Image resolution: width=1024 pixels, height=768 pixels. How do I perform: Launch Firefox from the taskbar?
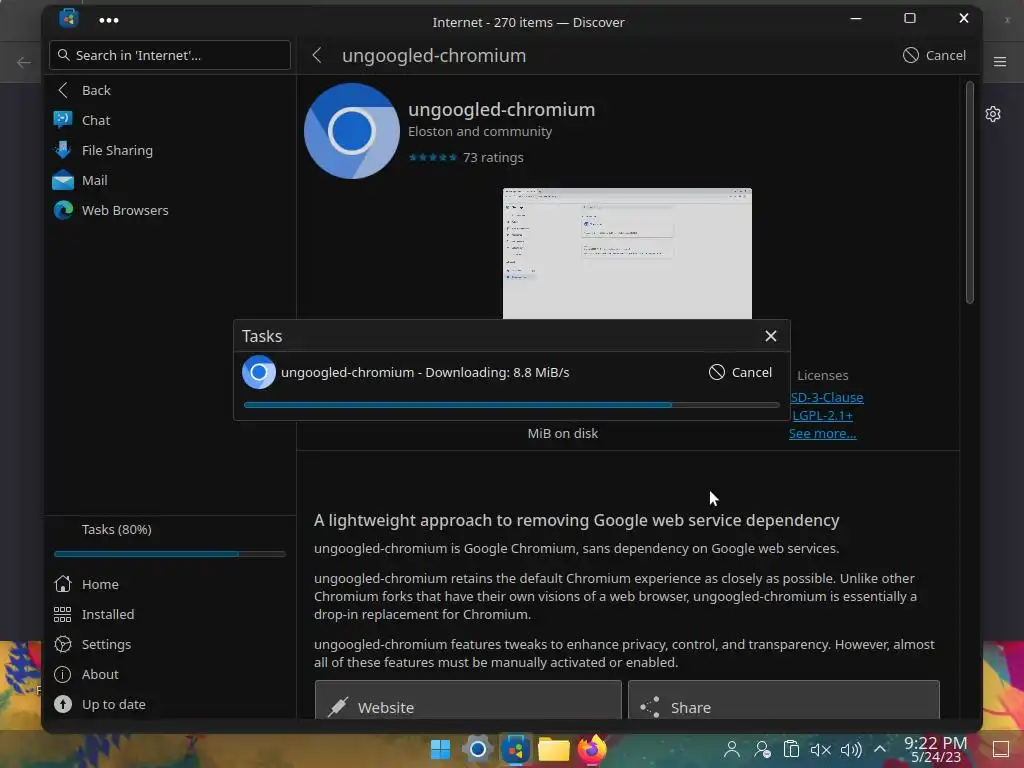(x=592, y=749)
